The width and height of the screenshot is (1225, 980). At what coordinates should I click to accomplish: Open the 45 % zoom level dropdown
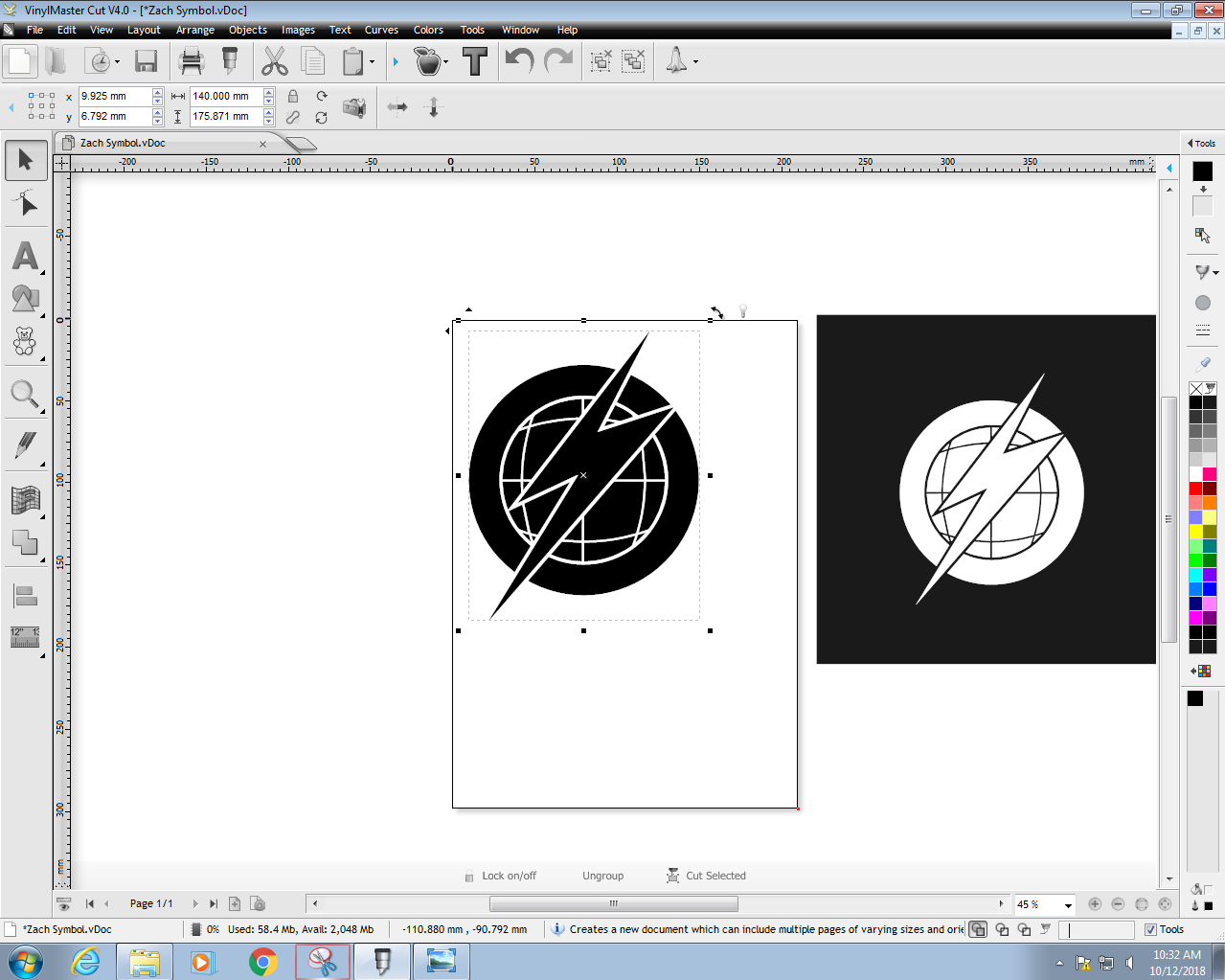[x=1069, y=905]
